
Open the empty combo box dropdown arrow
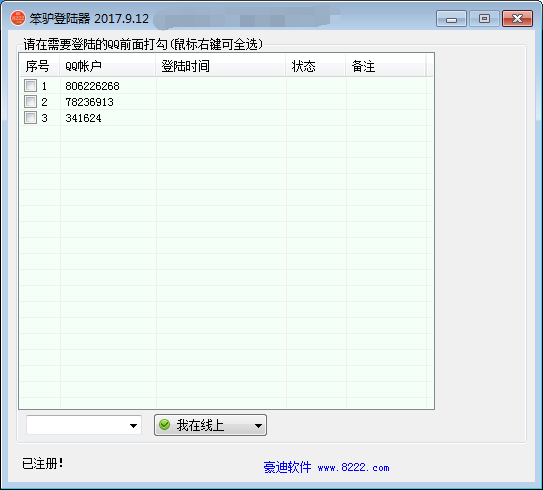[x=133, y=426]
